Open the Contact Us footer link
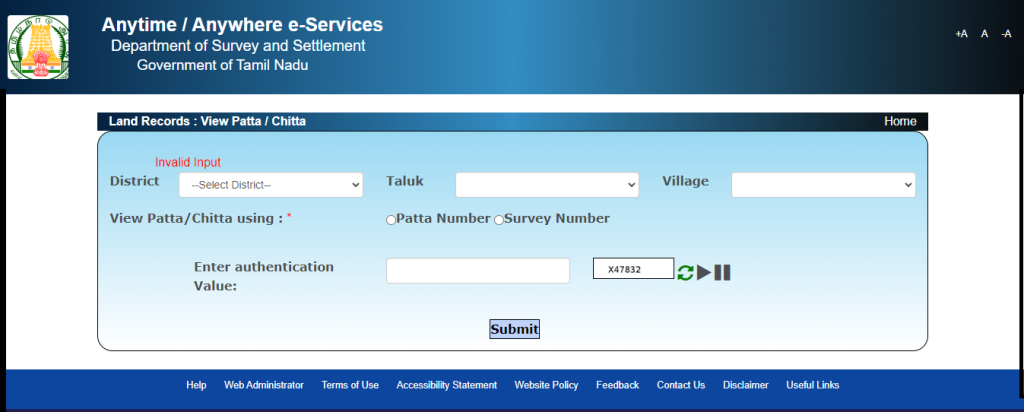This screenshot has height=412, width=1024. (x=680, y=385)
